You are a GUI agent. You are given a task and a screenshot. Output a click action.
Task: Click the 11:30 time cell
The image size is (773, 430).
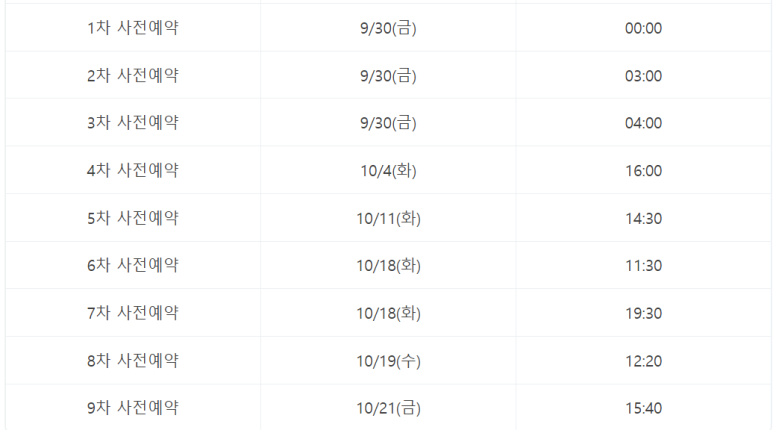(x=643, y=265)
